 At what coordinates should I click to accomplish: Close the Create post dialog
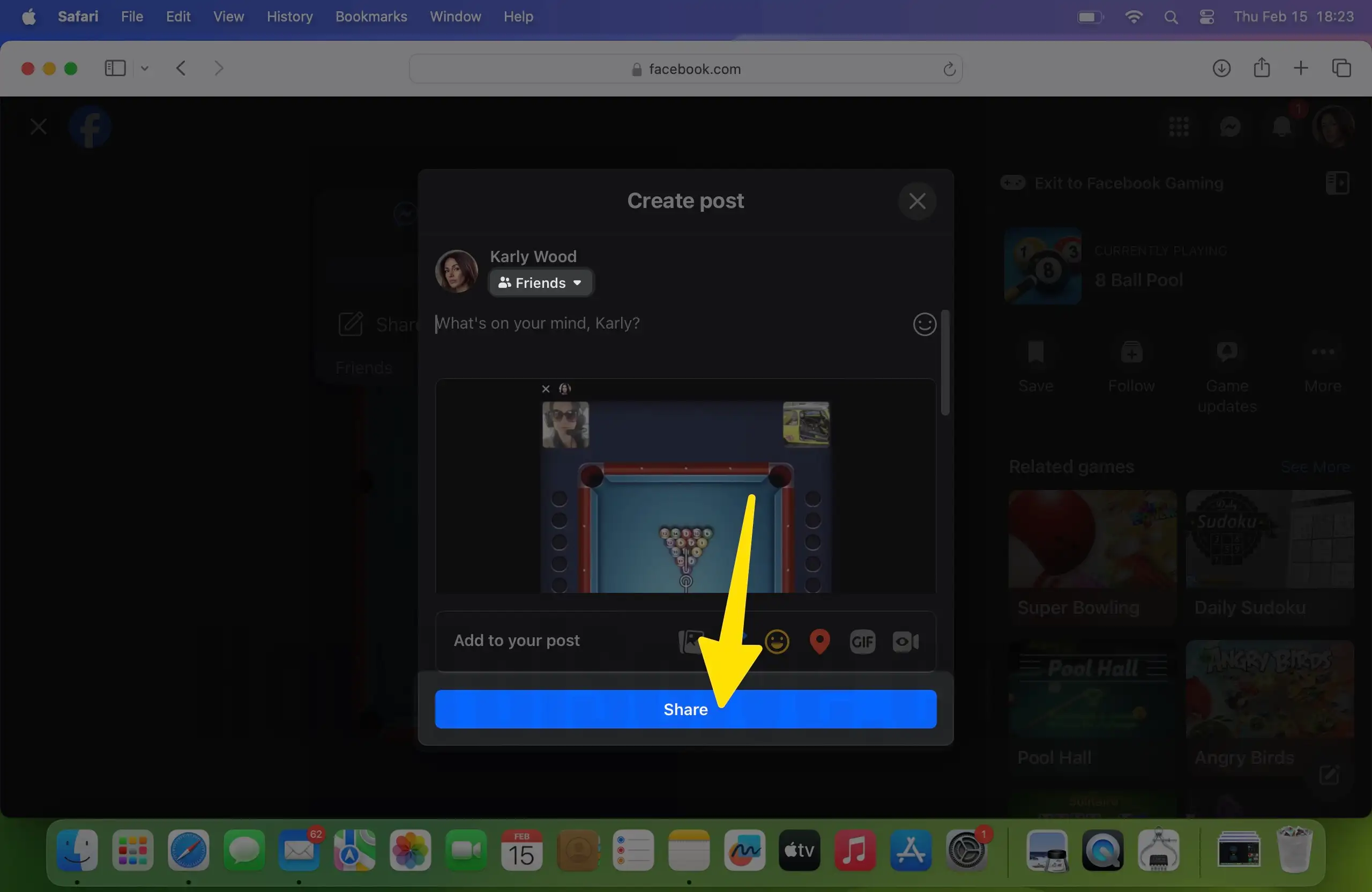916,201
